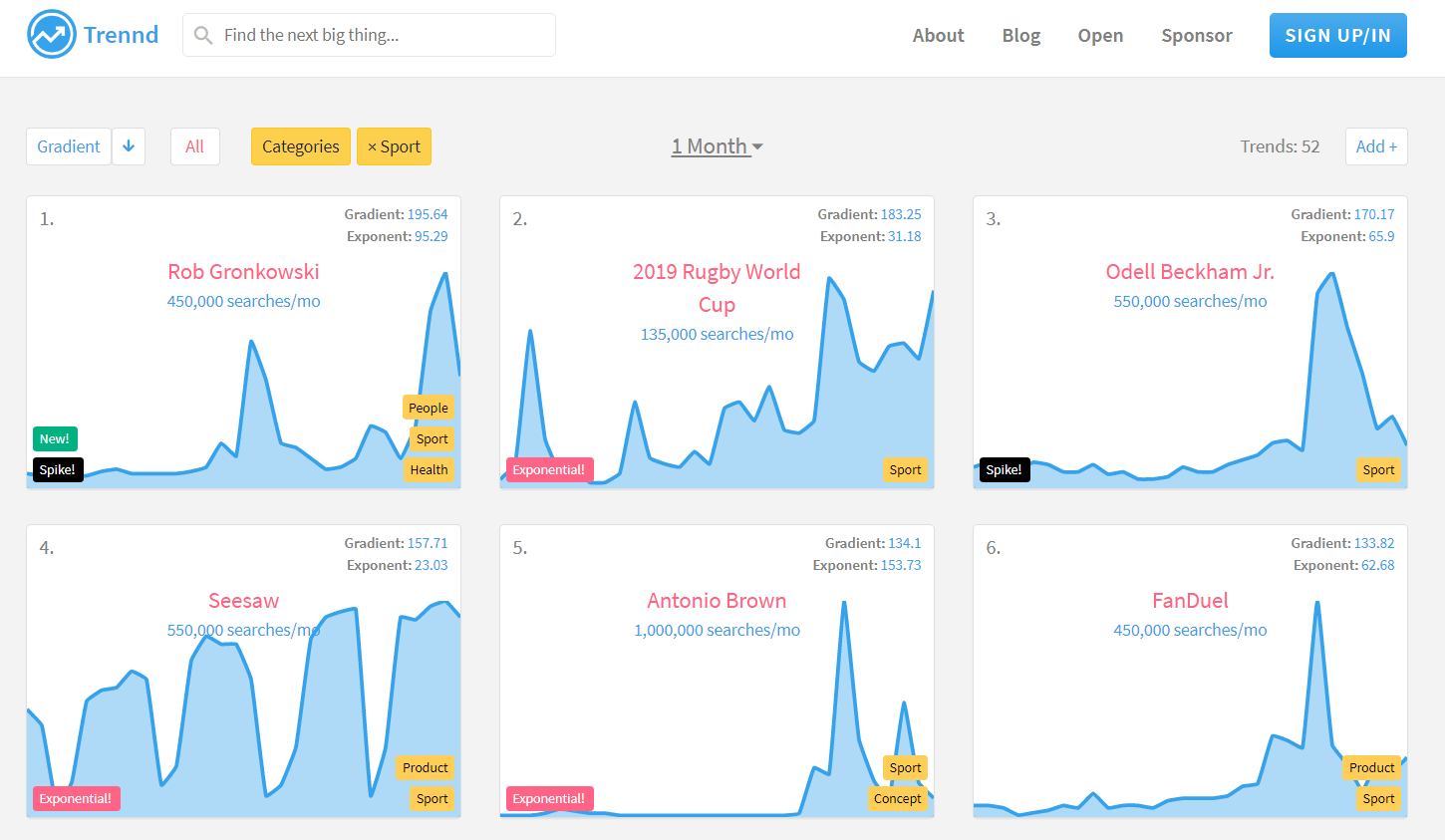Viewport: 1445px width, 840px height.
Task: Click the Exponent value 153.73
Action: click(x=901, y=565)
